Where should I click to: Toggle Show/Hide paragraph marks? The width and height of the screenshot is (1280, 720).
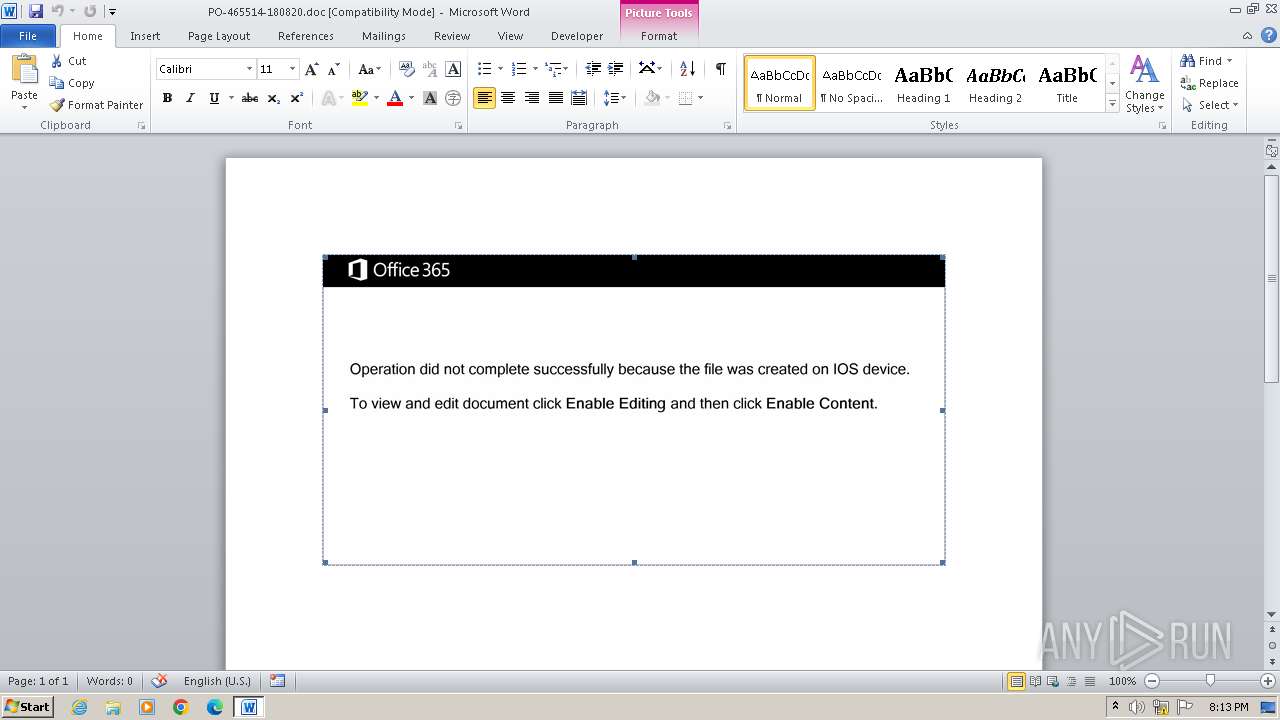click(720, 69)
